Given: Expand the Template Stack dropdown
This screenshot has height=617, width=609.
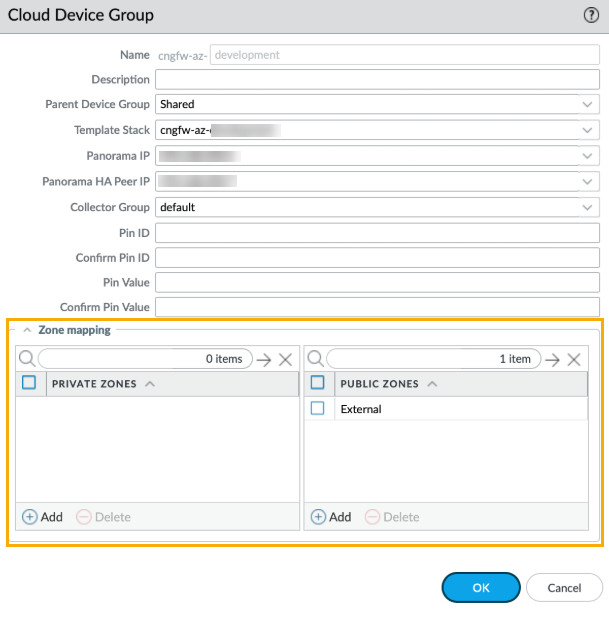Looking at the screenshot, I should point(587,130).
